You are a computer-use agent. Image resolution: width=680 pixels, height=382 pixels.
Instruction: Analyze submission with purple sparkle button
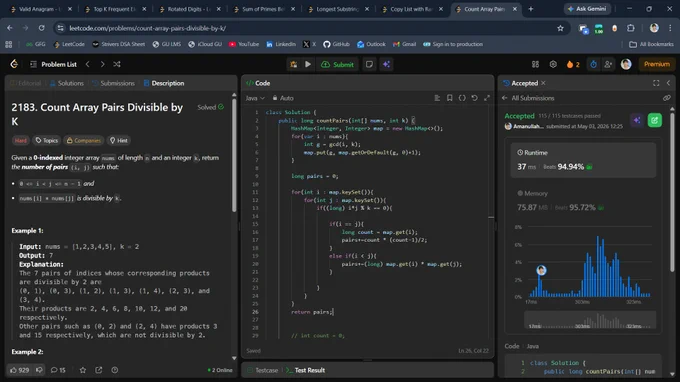click(637, 120)
